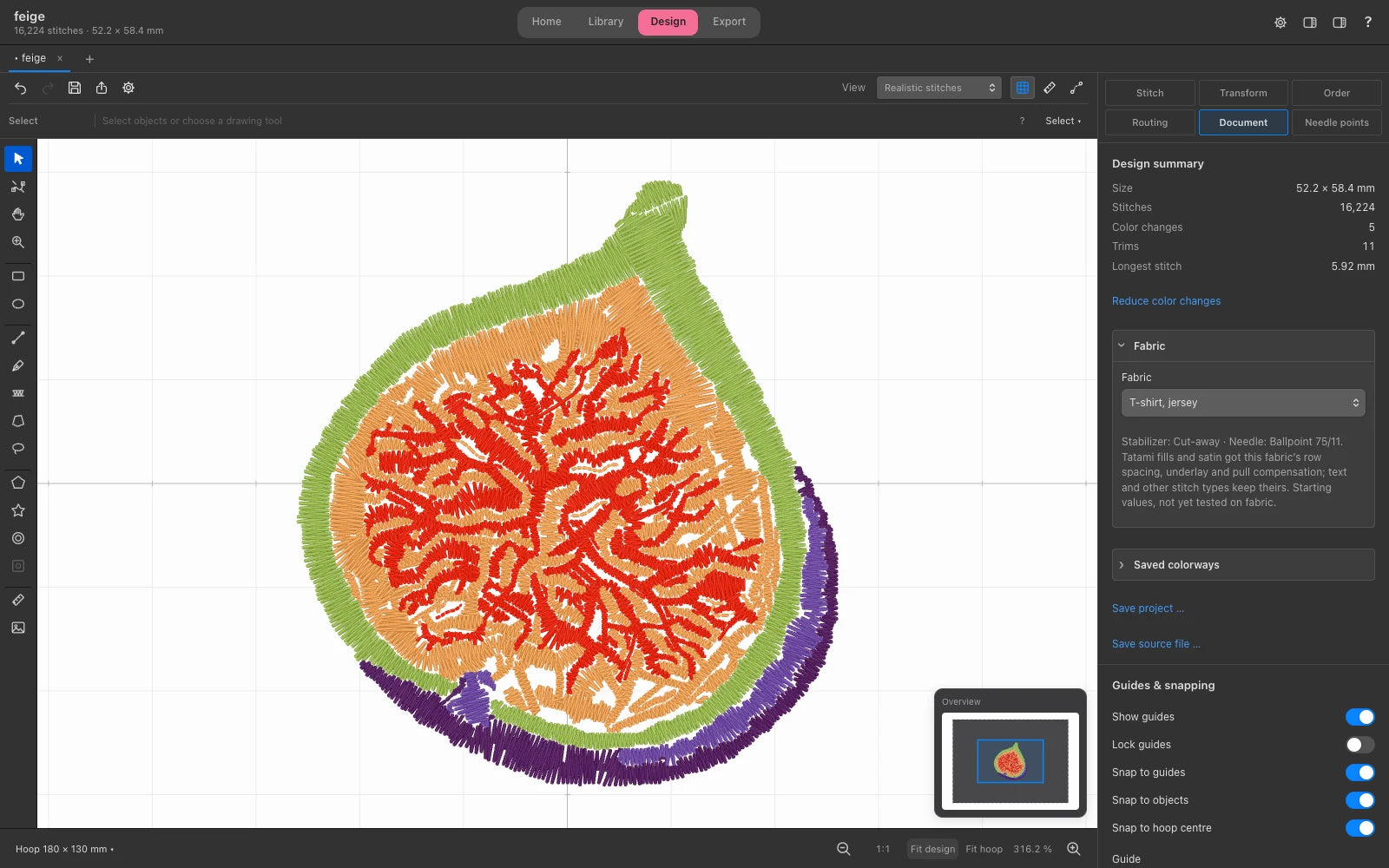Open the Realistic stitches view dropdown
The image size is (1389, 868).
coord(938,88)
